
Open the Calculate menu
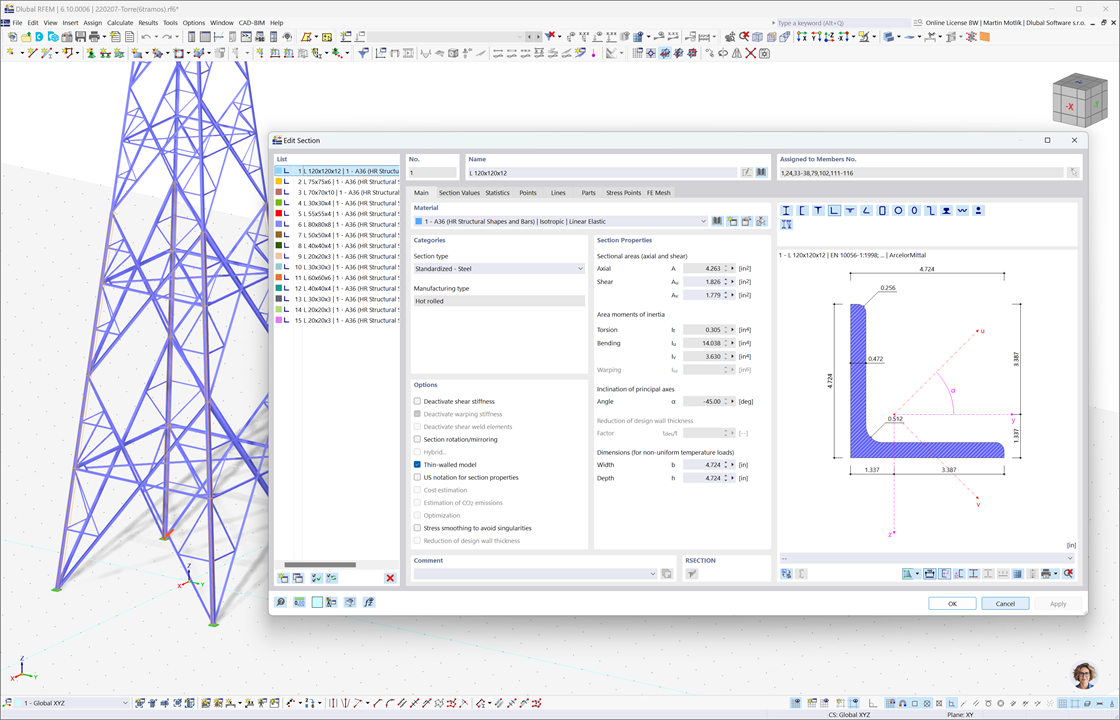[120, 22]
